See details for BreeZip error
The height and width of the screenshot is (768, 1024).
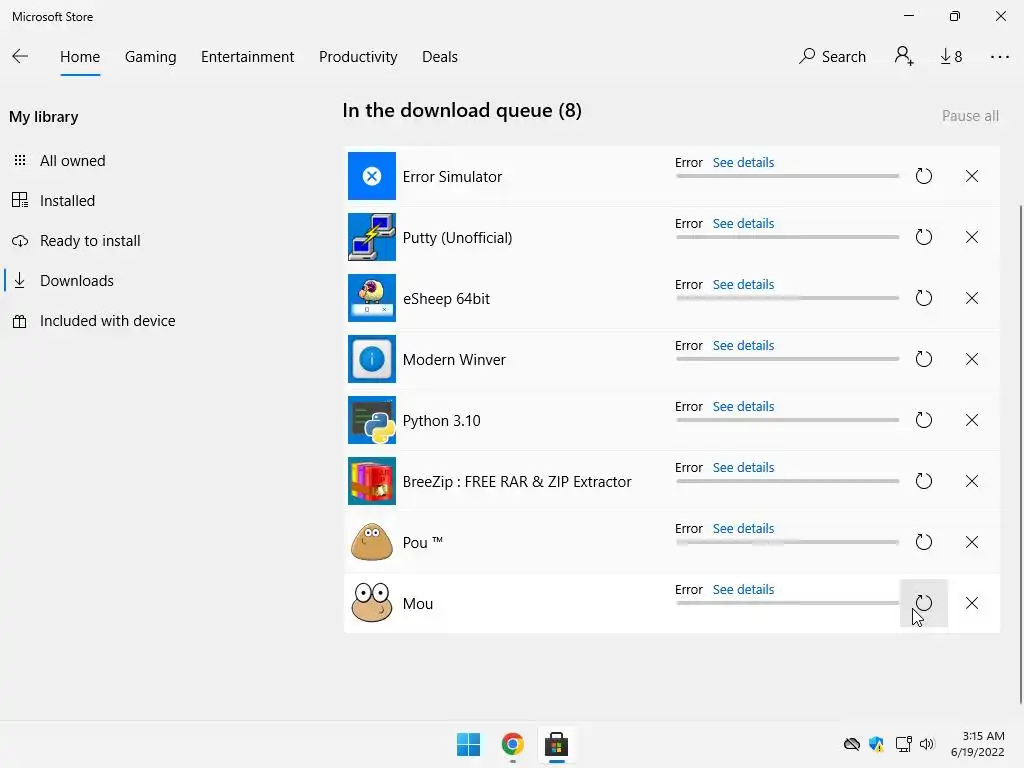pyautogui.click(x=743, y=468)
